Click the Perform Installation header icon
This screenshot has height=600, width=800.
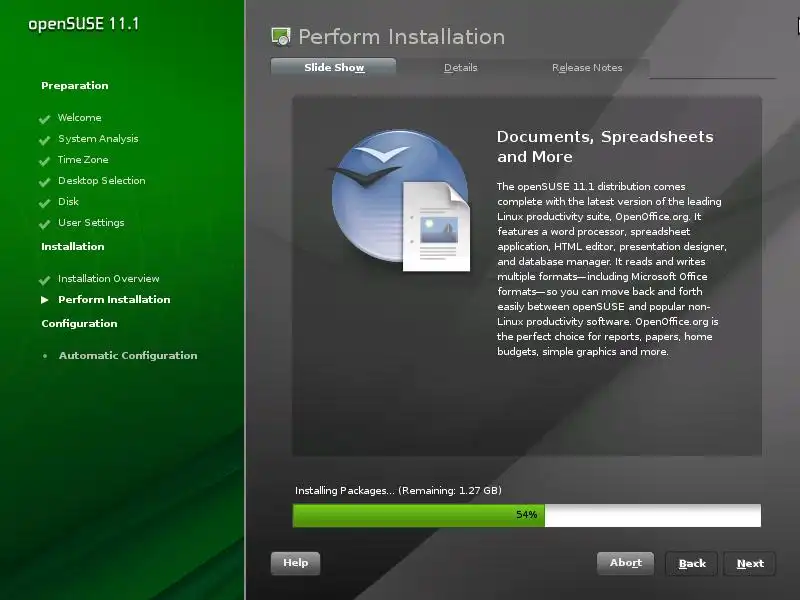click(x=281, y=37)
